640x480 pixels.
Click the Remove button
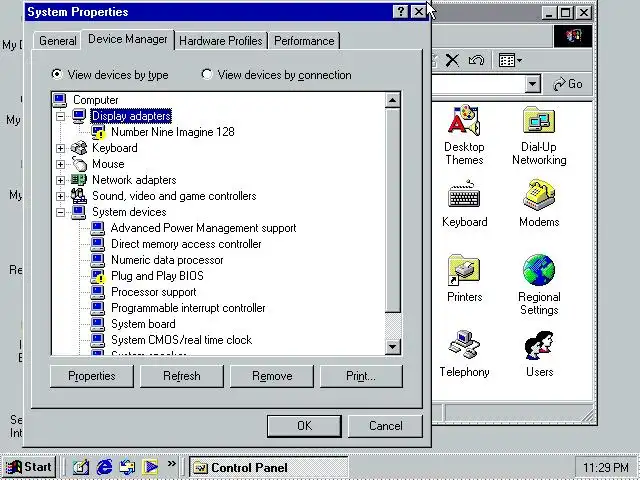pos(272,376)
